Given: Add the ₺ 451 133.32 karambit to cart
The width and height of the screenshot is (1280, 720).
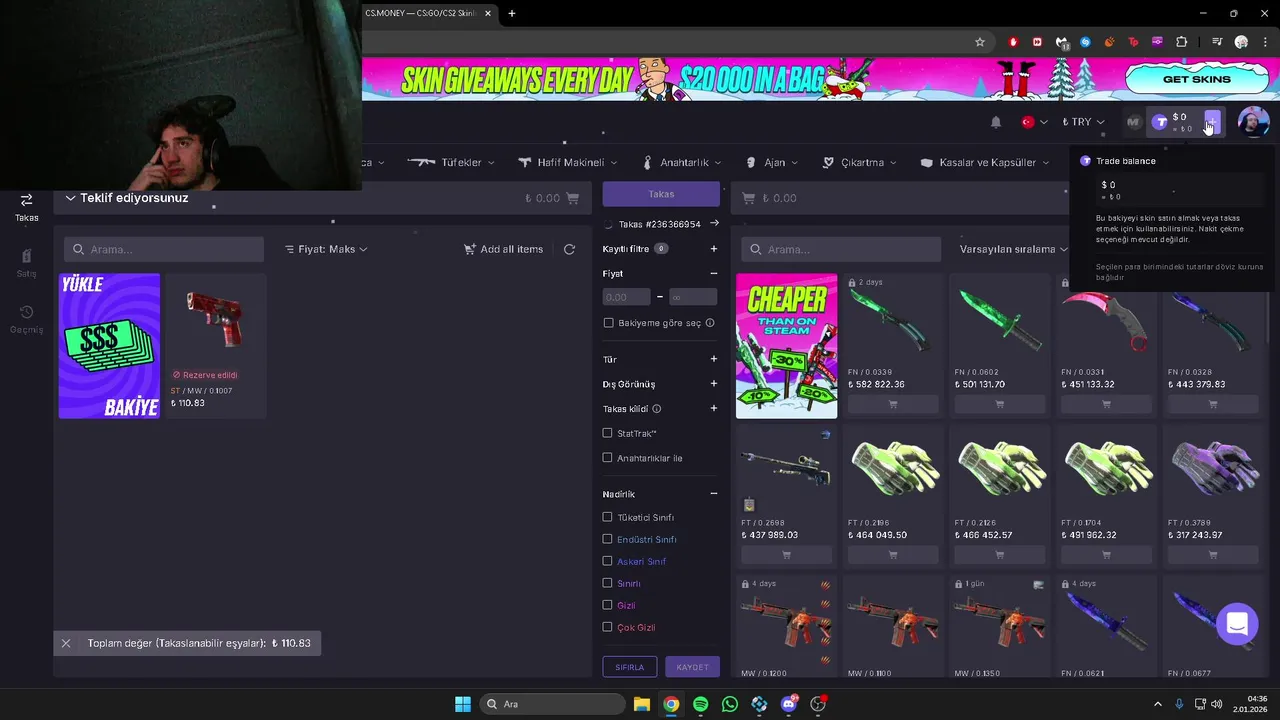Looking at the screenshot, I should (1106, 404).
